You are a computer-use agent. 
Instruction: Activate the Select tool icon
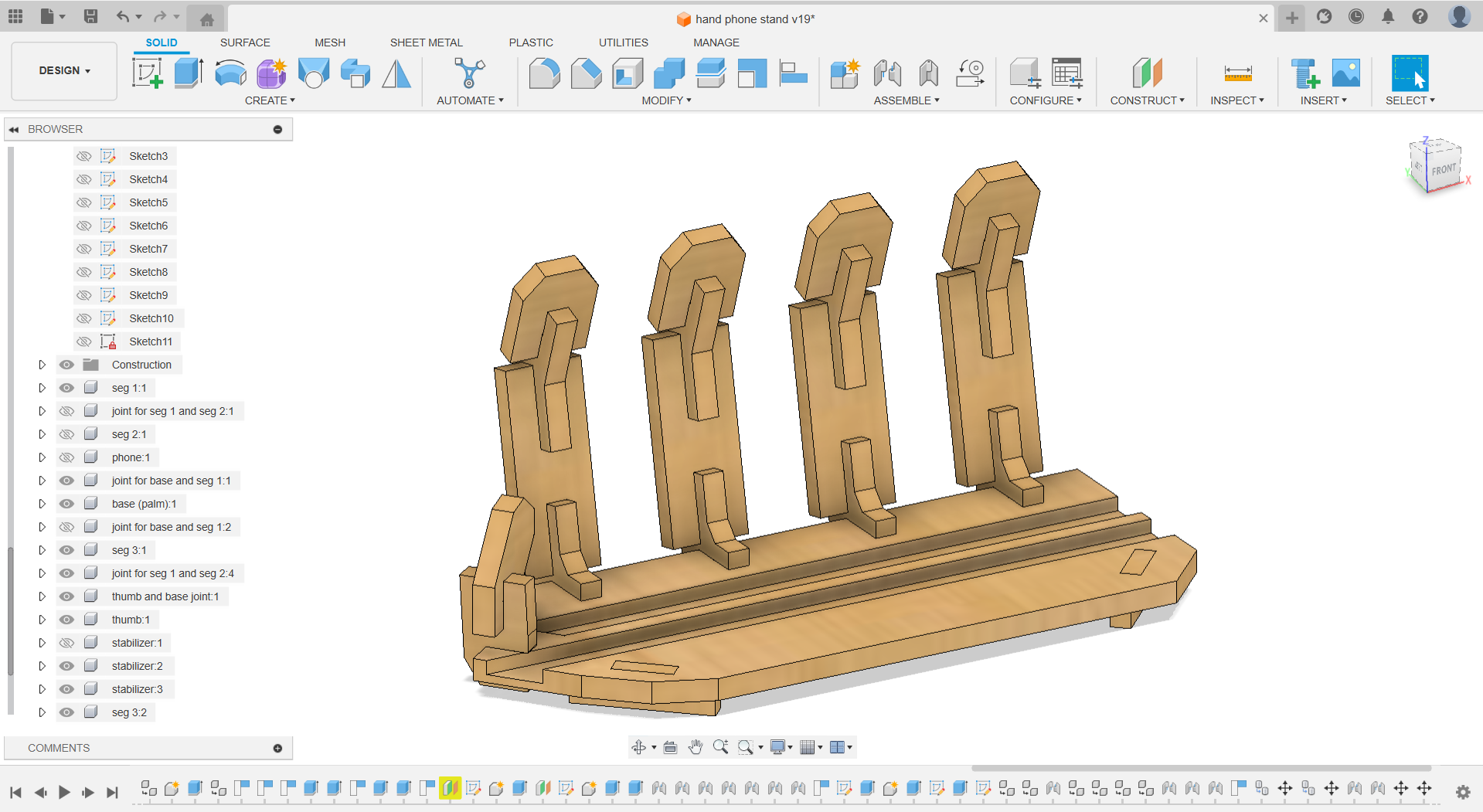(1410, 73)
